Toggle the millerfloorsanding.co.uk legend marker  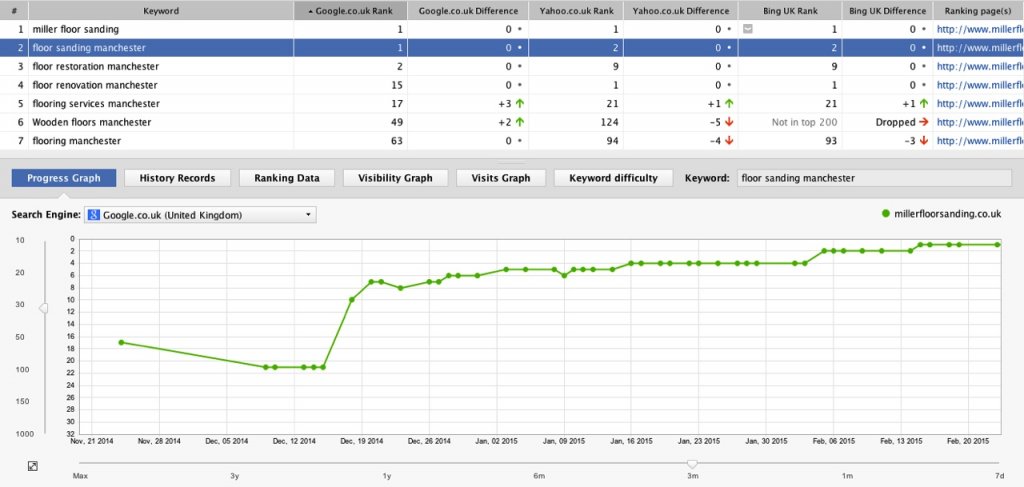(x=886, y=213)
